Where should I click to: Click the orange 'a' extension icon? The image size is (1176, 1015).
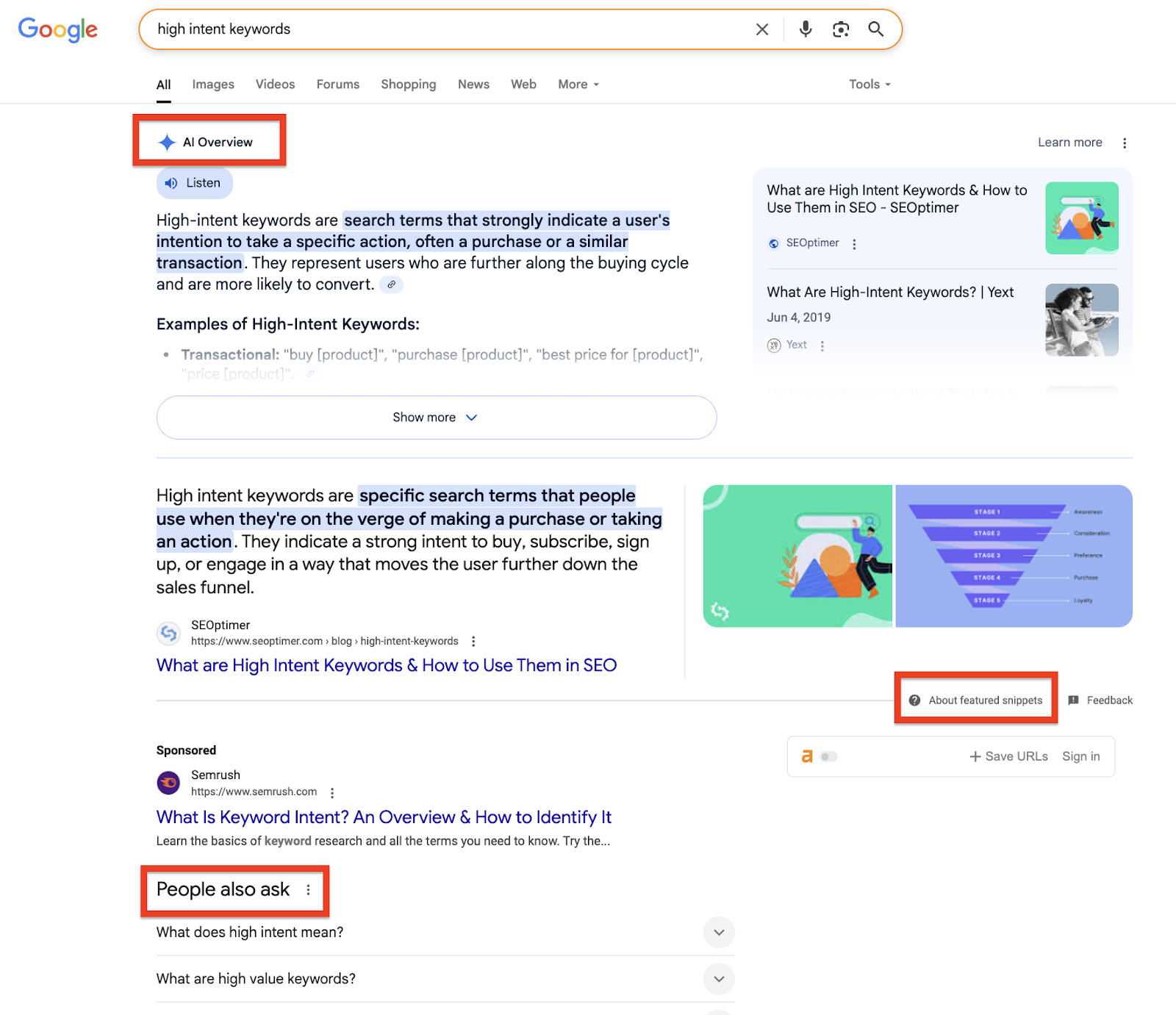point(807,756)
